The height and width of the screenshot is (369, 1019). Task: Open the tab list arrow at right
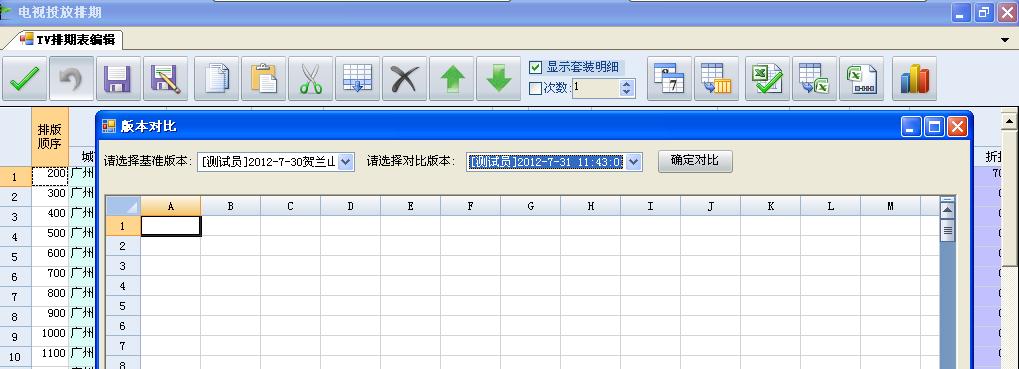pos(1005,40)
